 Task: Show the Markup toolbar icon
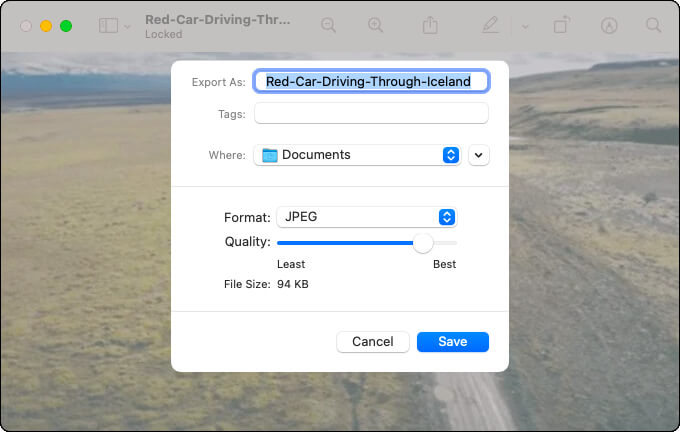pos(609,26)
